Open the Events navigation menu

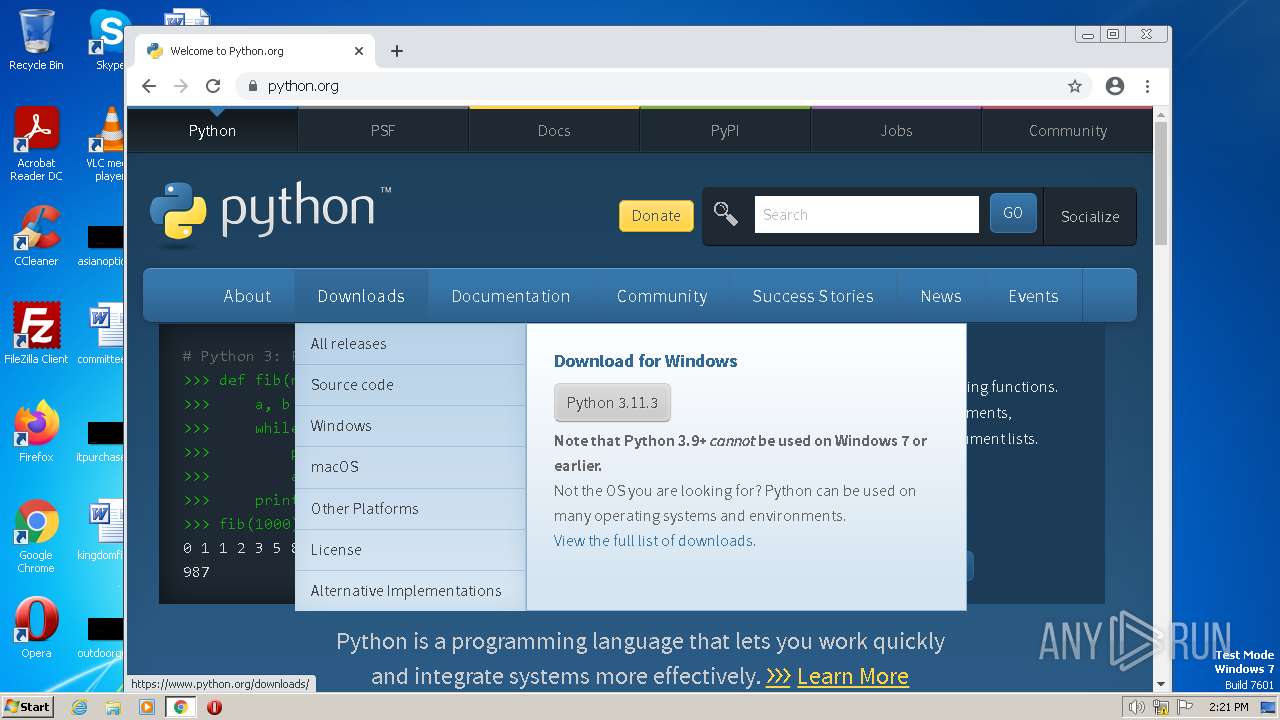click(1033, 296)
